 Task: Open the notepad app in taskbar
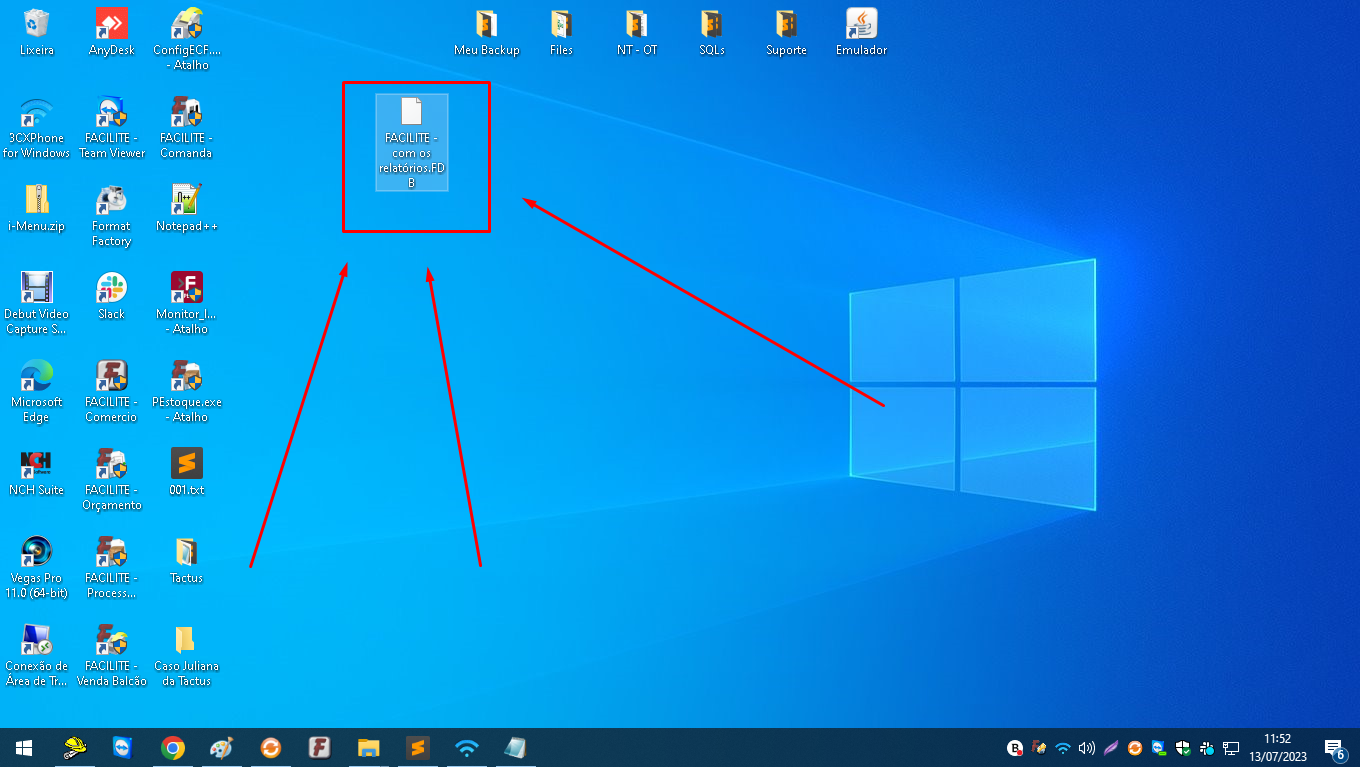point(515,747)
